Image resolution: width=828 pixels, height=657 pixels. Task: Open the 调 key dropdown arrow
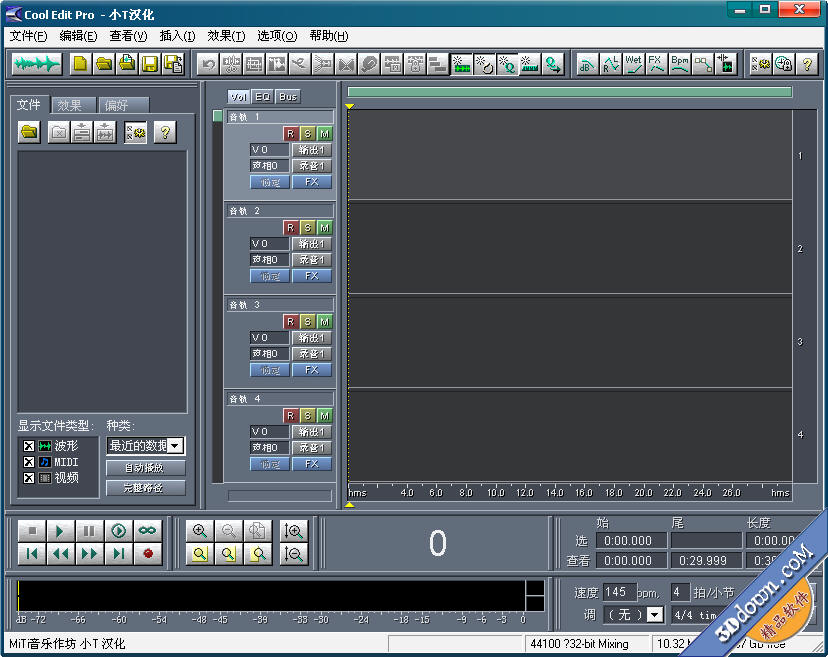(x=655, y=615)
